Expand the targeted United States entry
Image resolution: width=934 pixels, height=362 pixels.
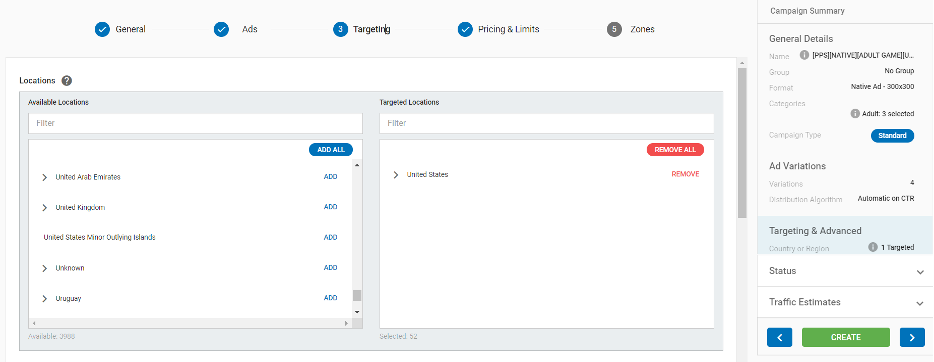(396, 175)
